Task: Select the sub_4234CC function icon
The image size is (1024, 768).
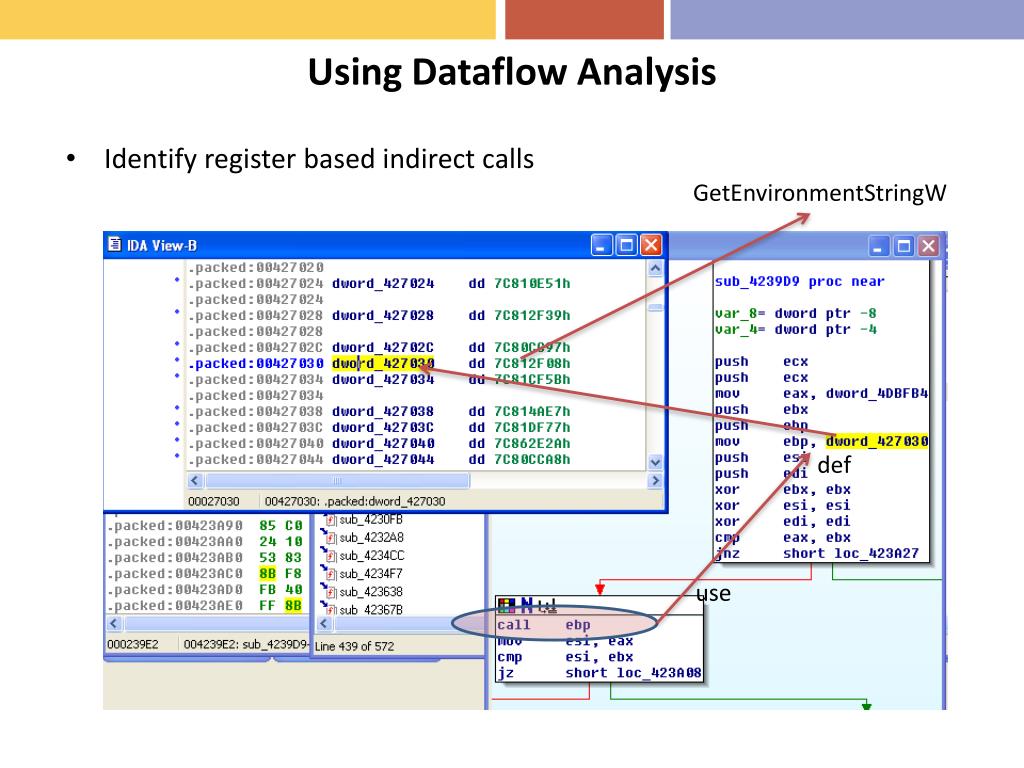Action: click(x=330, y=556)
